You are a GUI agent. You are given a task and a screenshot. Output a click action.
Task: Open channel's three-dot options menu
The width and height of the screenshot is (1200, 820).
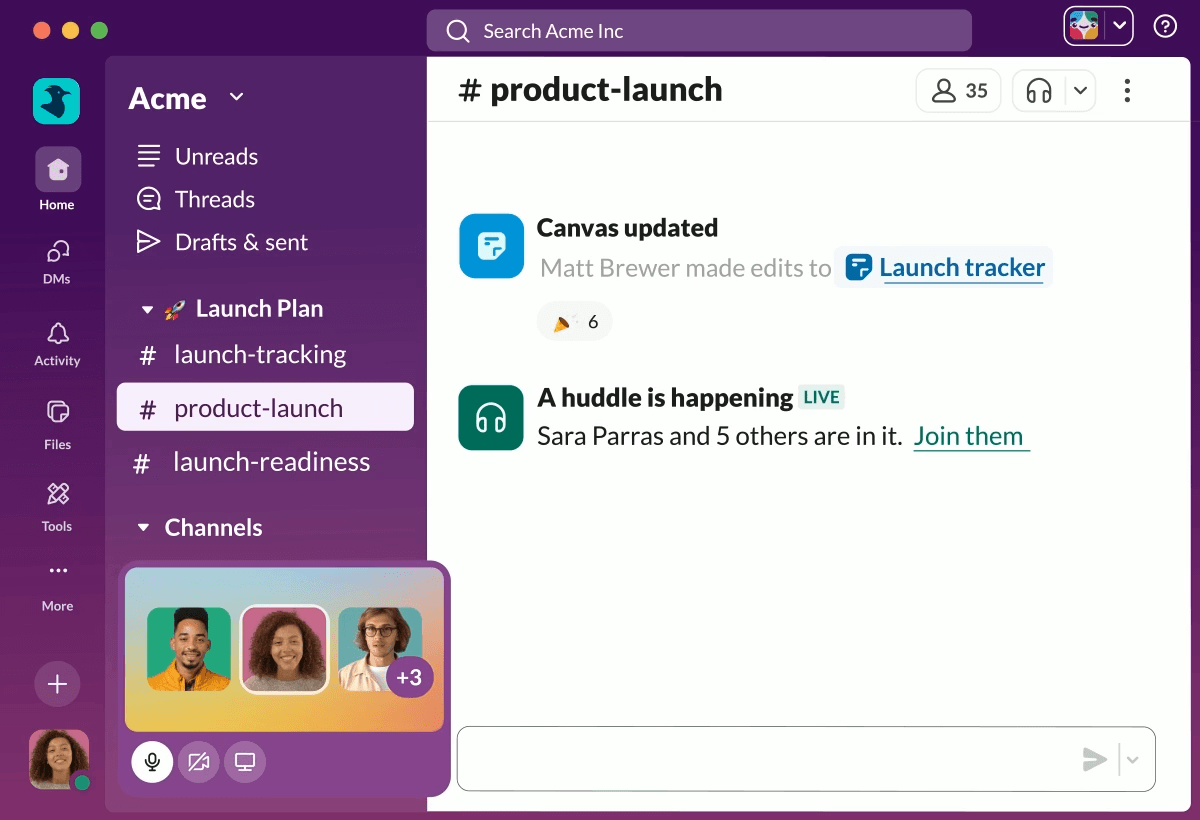click(1127, 91)
